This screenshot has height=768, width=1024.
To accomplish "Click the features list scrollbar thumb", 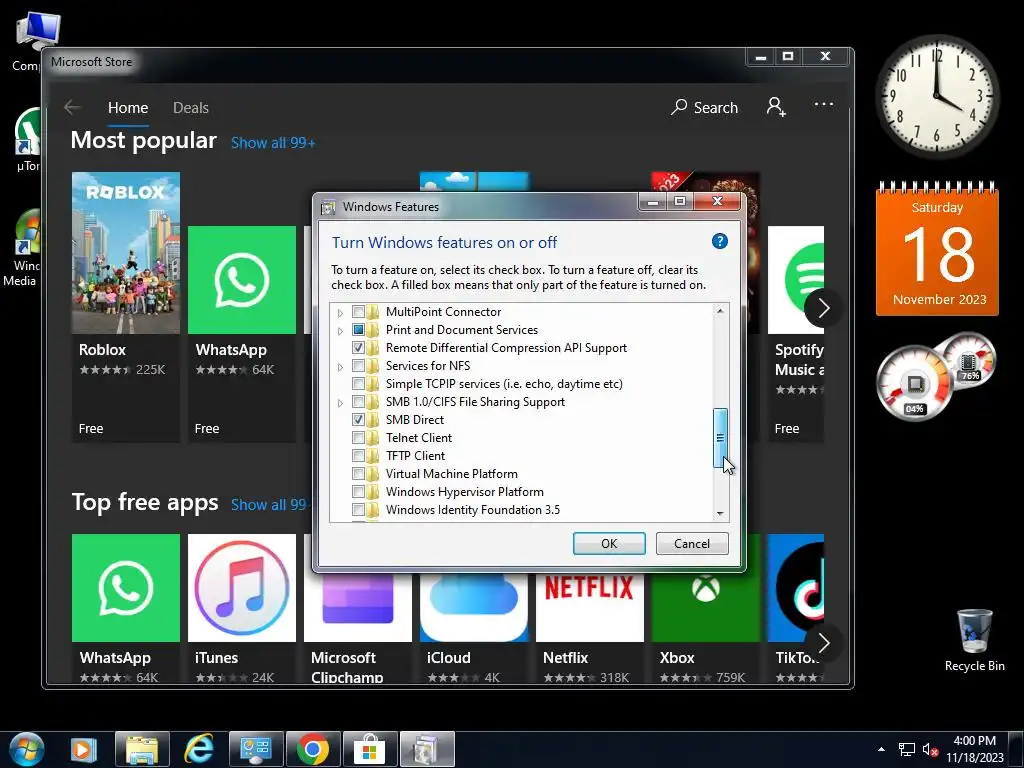I will click(x=720, y=438).
